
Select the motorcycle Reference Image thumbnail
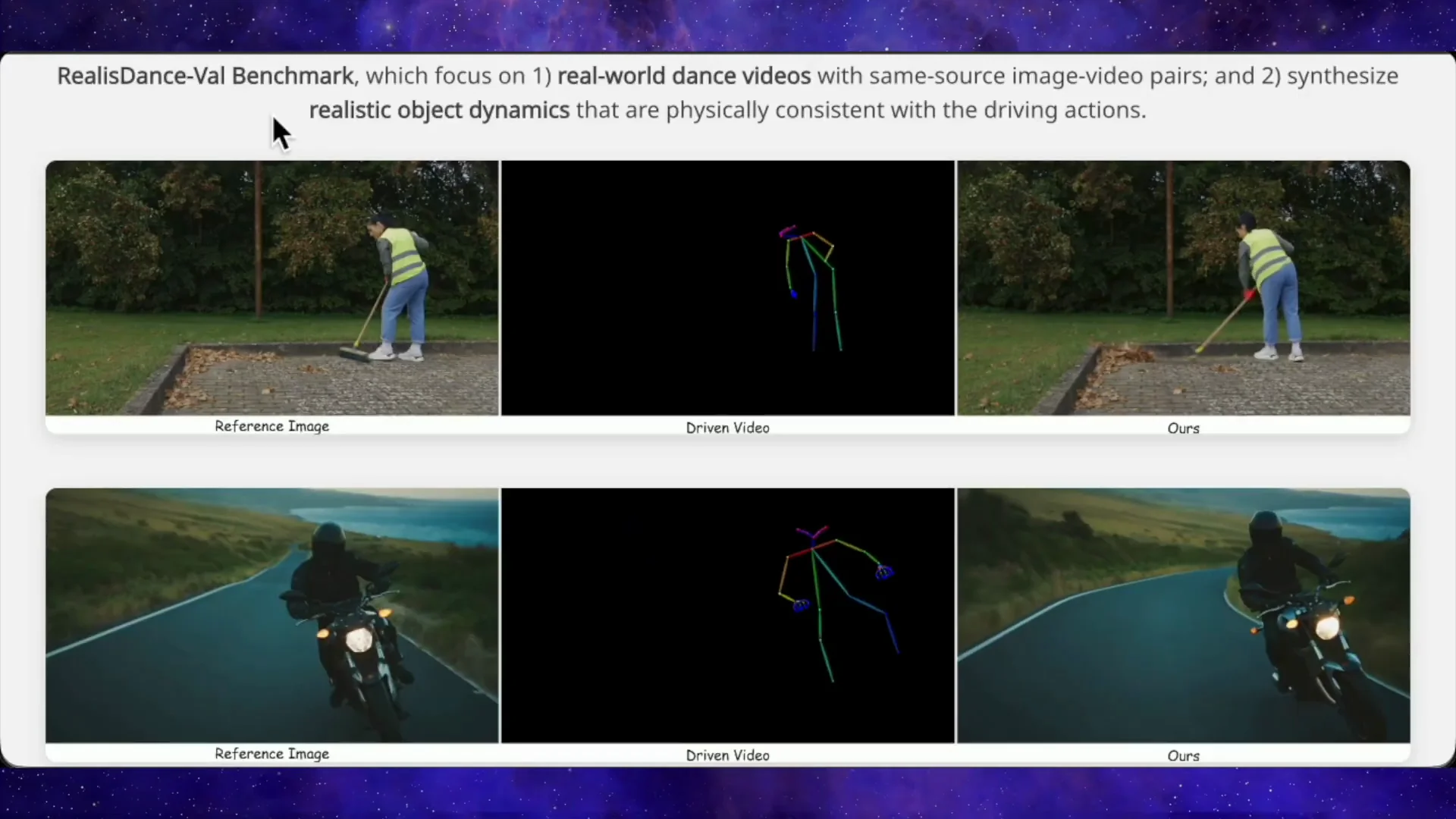[271, 614]
